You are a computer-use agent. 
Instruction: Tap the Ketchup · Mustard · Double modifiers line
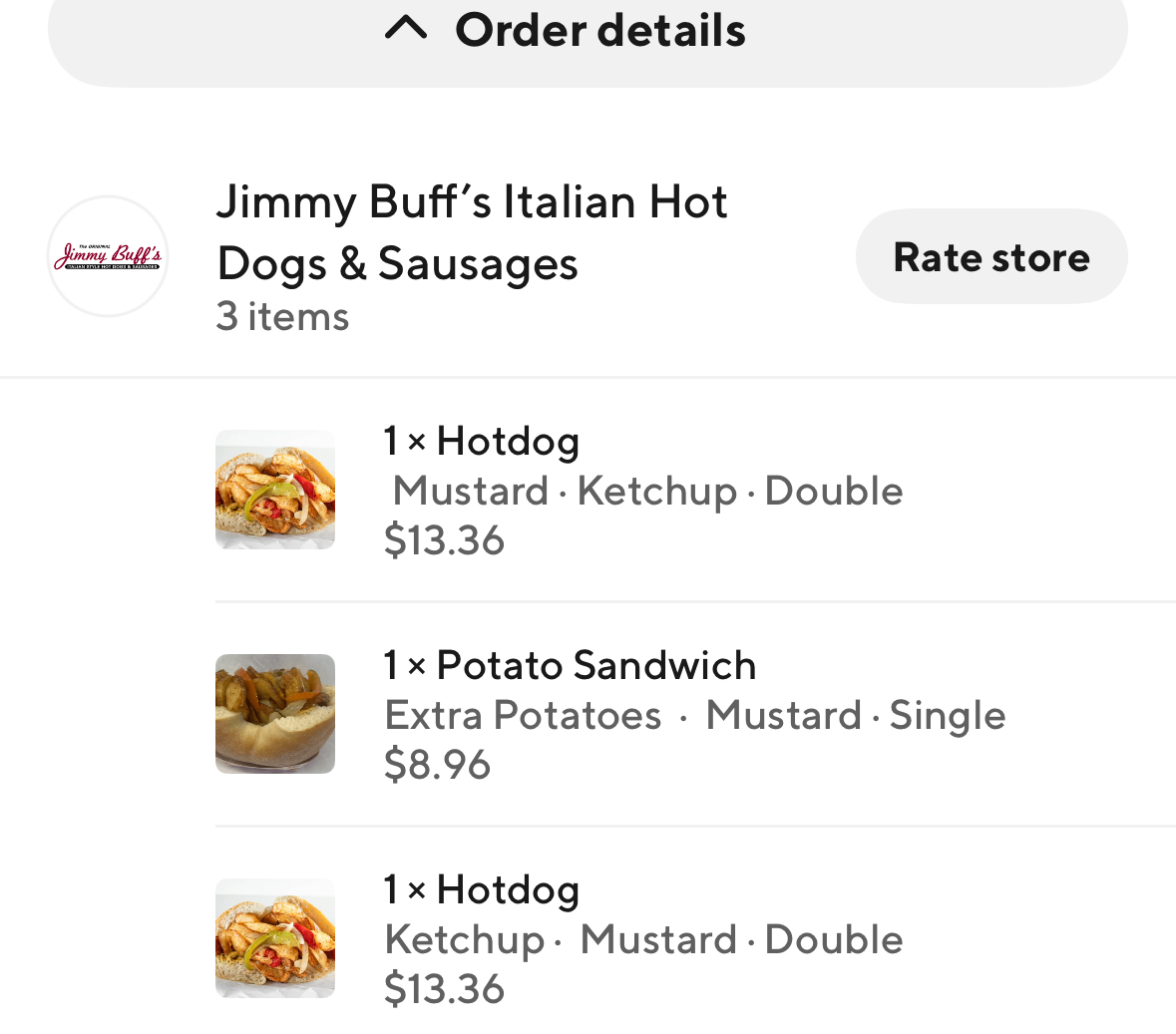coord(643,939)
